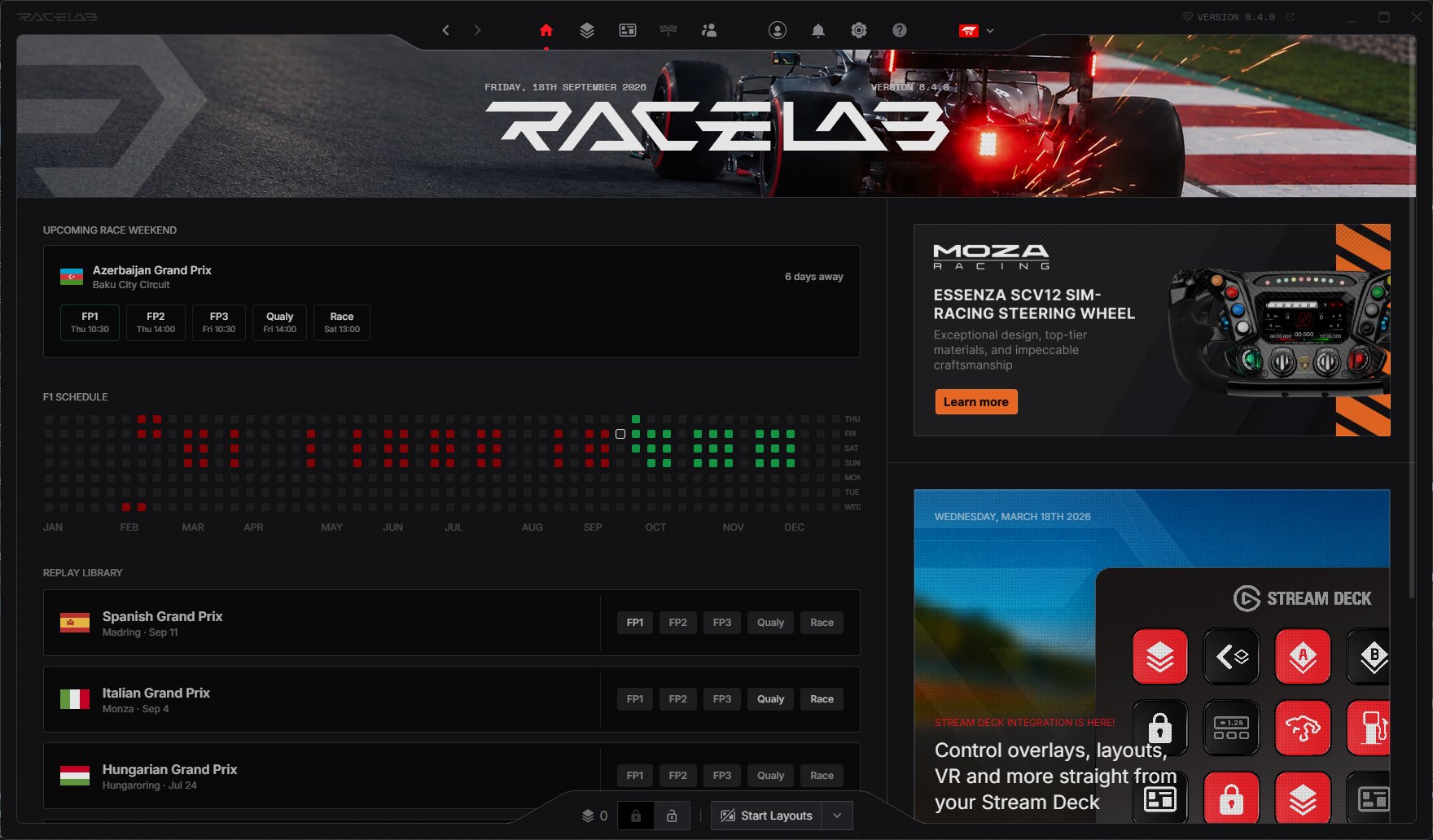The height and width of the screenshot is (840, 1433).
Task: Select FP3 Fri 10:30 session
Action: pyautogui.click(x=219, y=322)
